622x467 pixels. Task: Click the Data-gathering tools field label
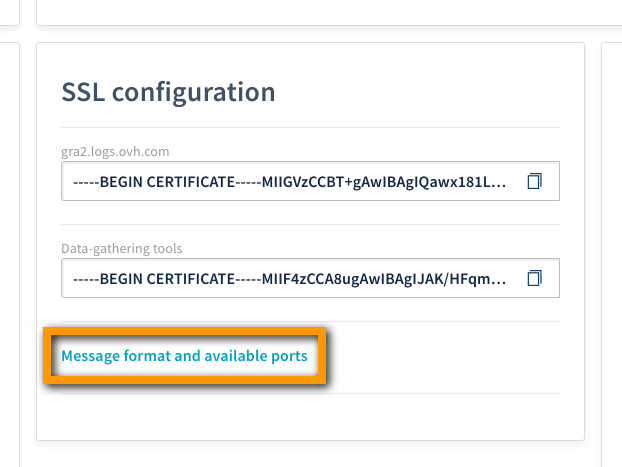[122, 247]
